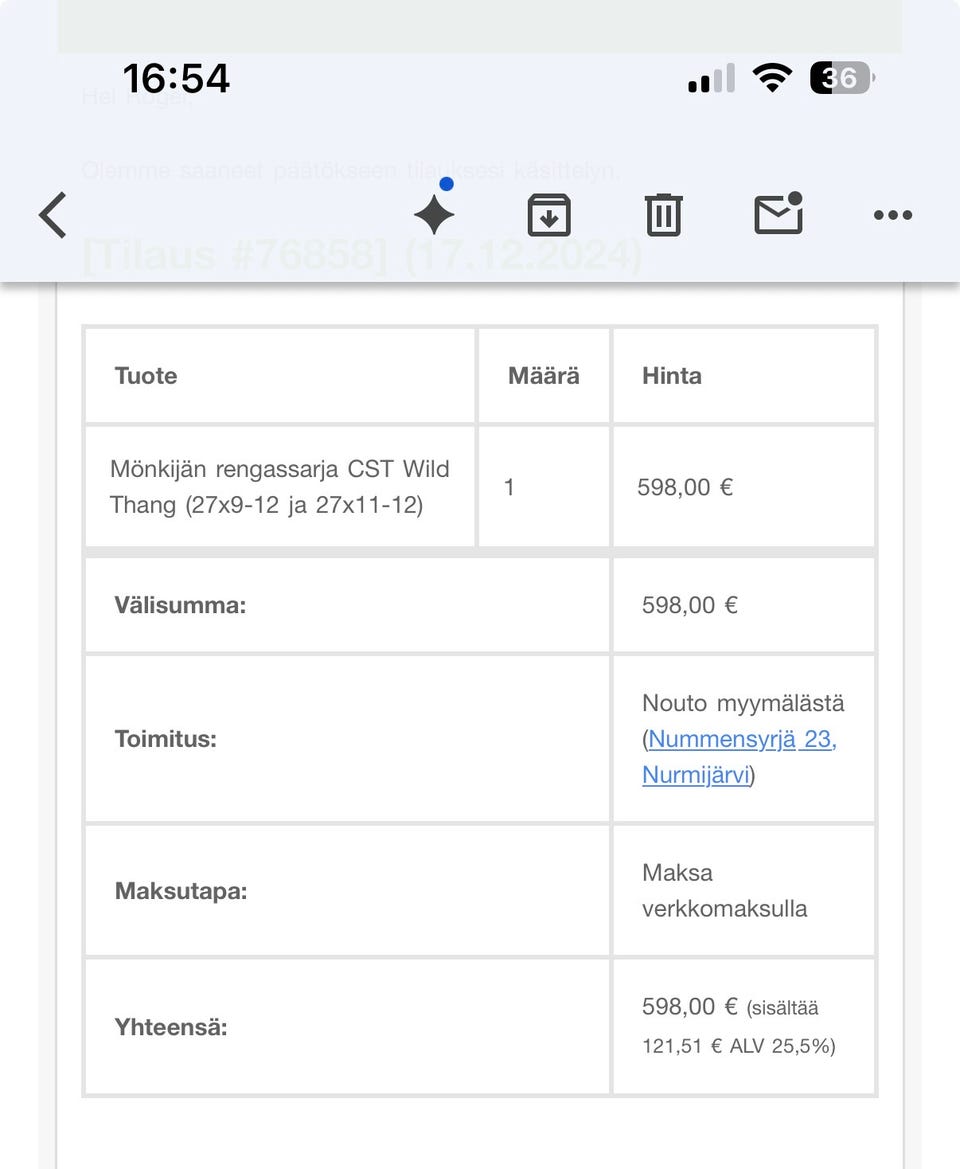960x1169 pixels.
Task: Open the three-dot more options menu
Action: point(892,215)
